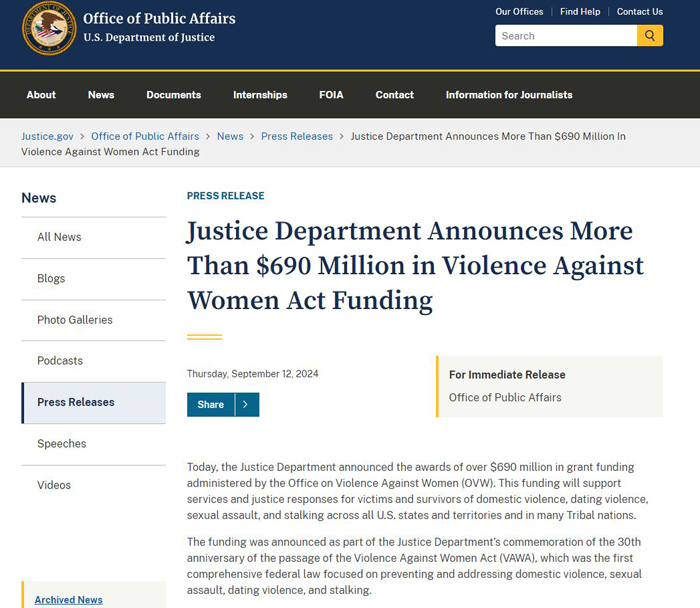Select Speeches in sidebar

[93, 444]
